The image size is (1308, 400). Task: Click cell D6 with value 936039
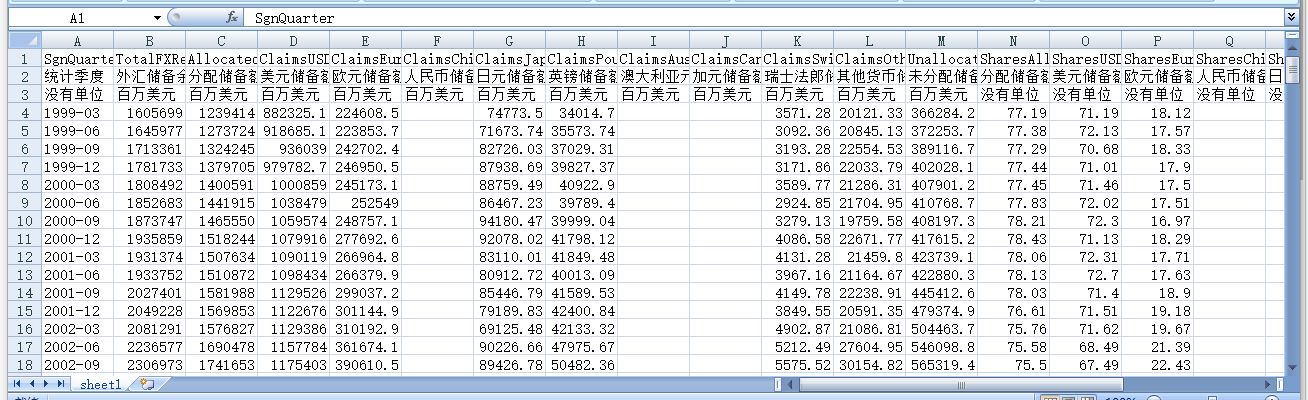coord(294,149)
